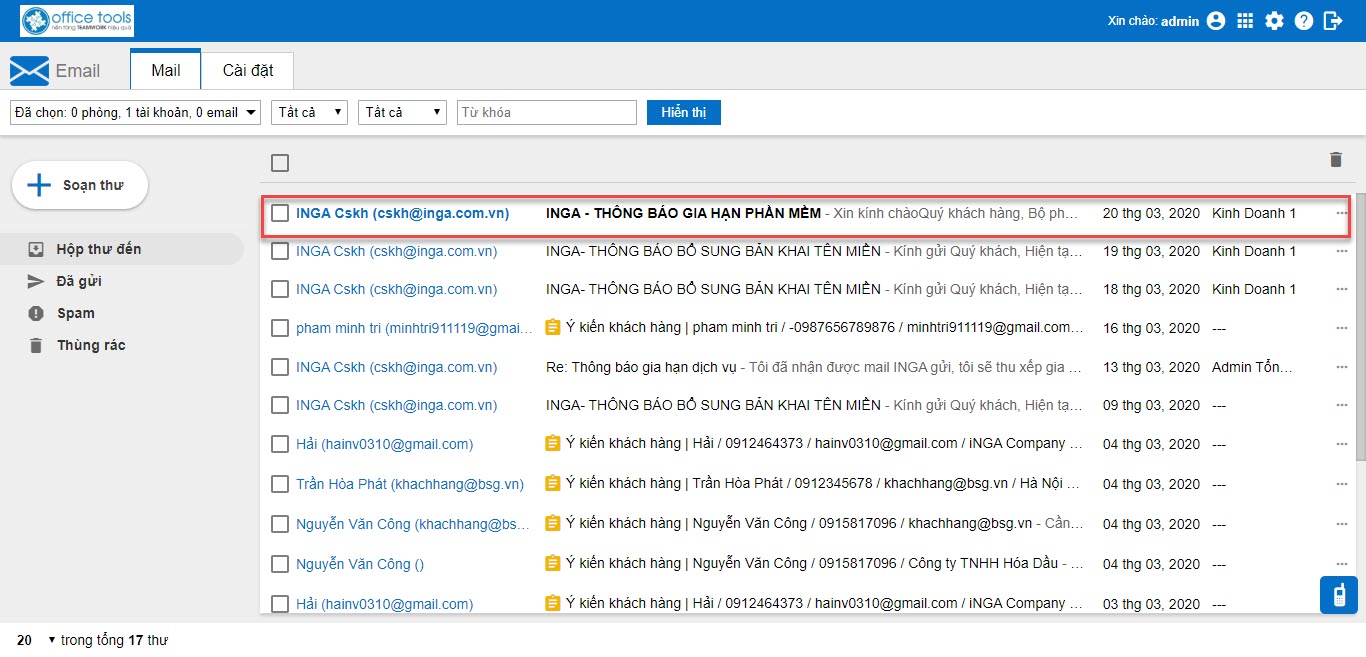The width and height of the screenshot is (1366, 657).
Task: Open more options for 13 thg 03 email
Action: [x=1341, y=367]
